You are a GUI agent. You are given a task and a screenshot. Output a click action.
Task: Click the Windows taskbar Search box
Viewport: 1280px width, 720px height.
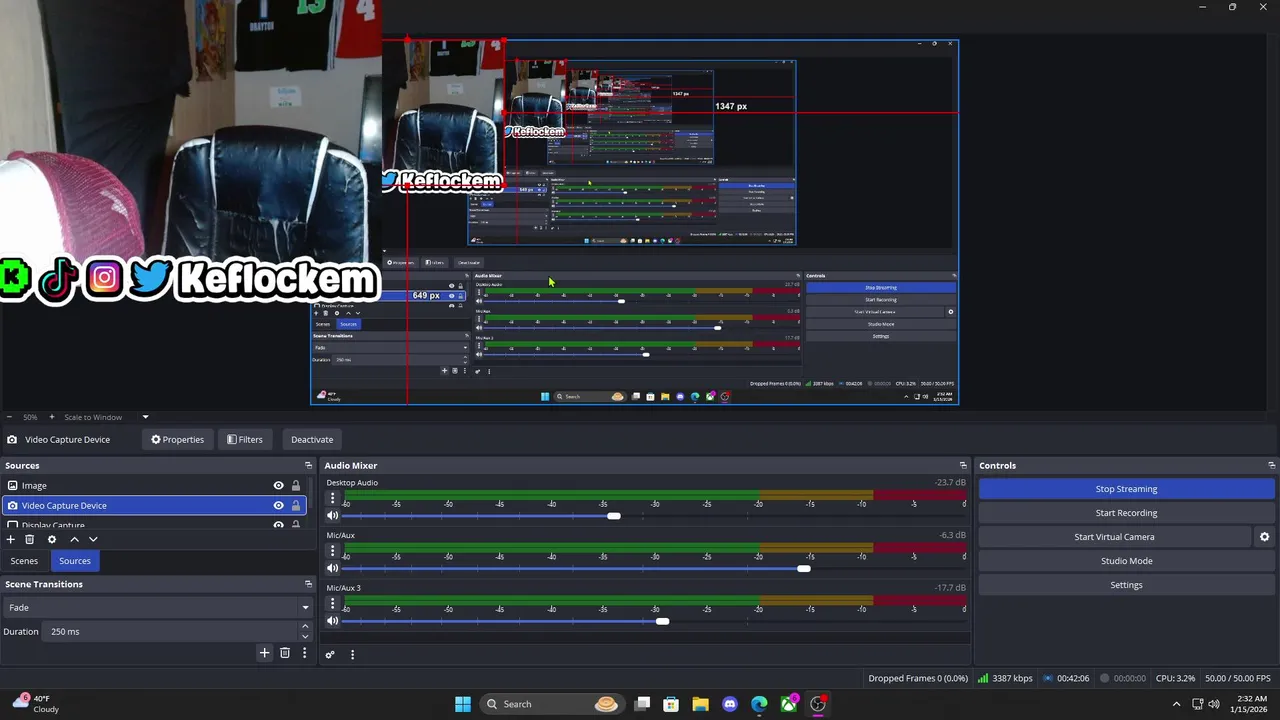coord(551,704)
